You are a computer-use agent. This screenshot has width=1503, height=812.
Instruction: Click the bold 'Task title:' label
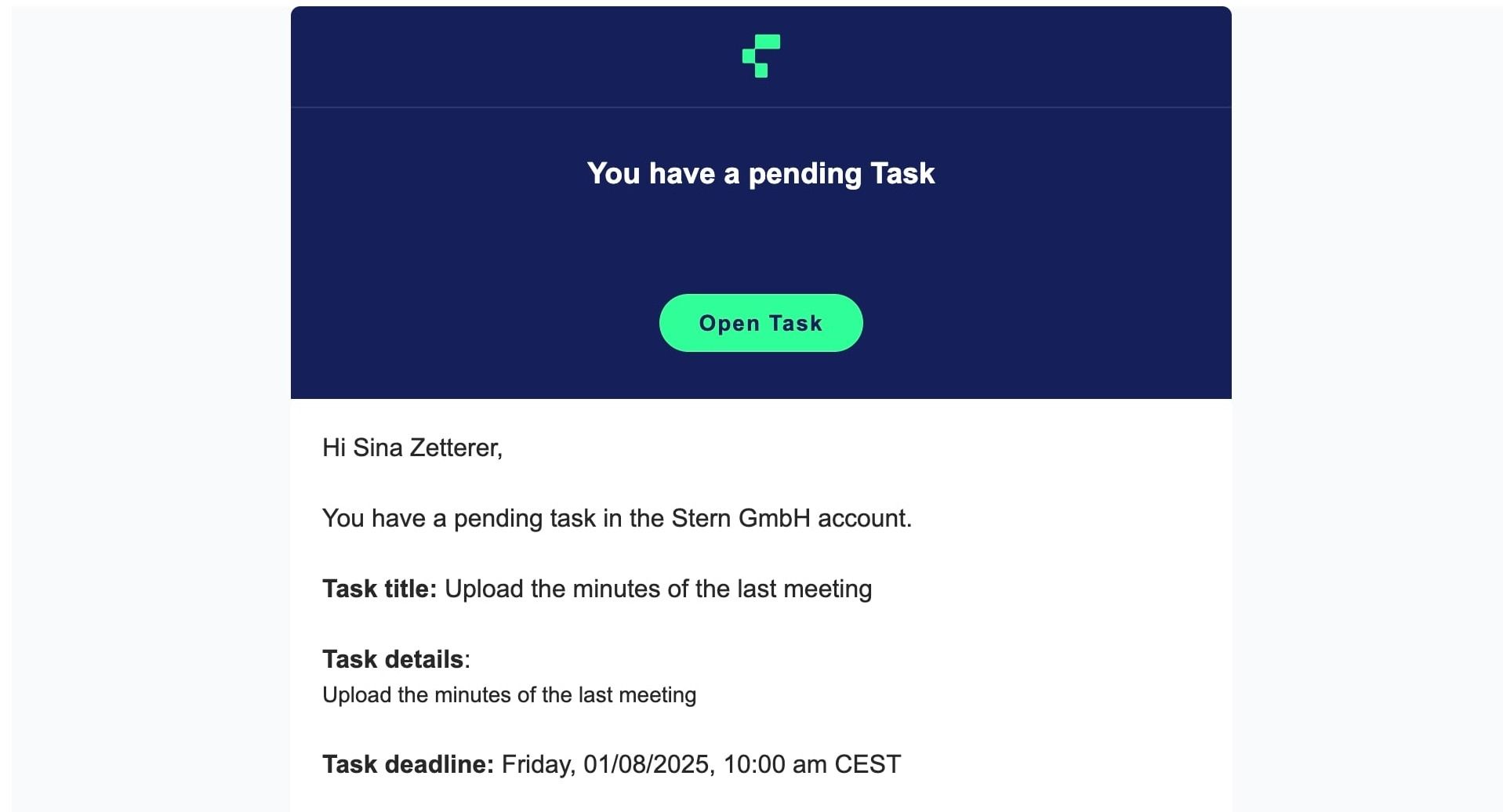(379, 589)
